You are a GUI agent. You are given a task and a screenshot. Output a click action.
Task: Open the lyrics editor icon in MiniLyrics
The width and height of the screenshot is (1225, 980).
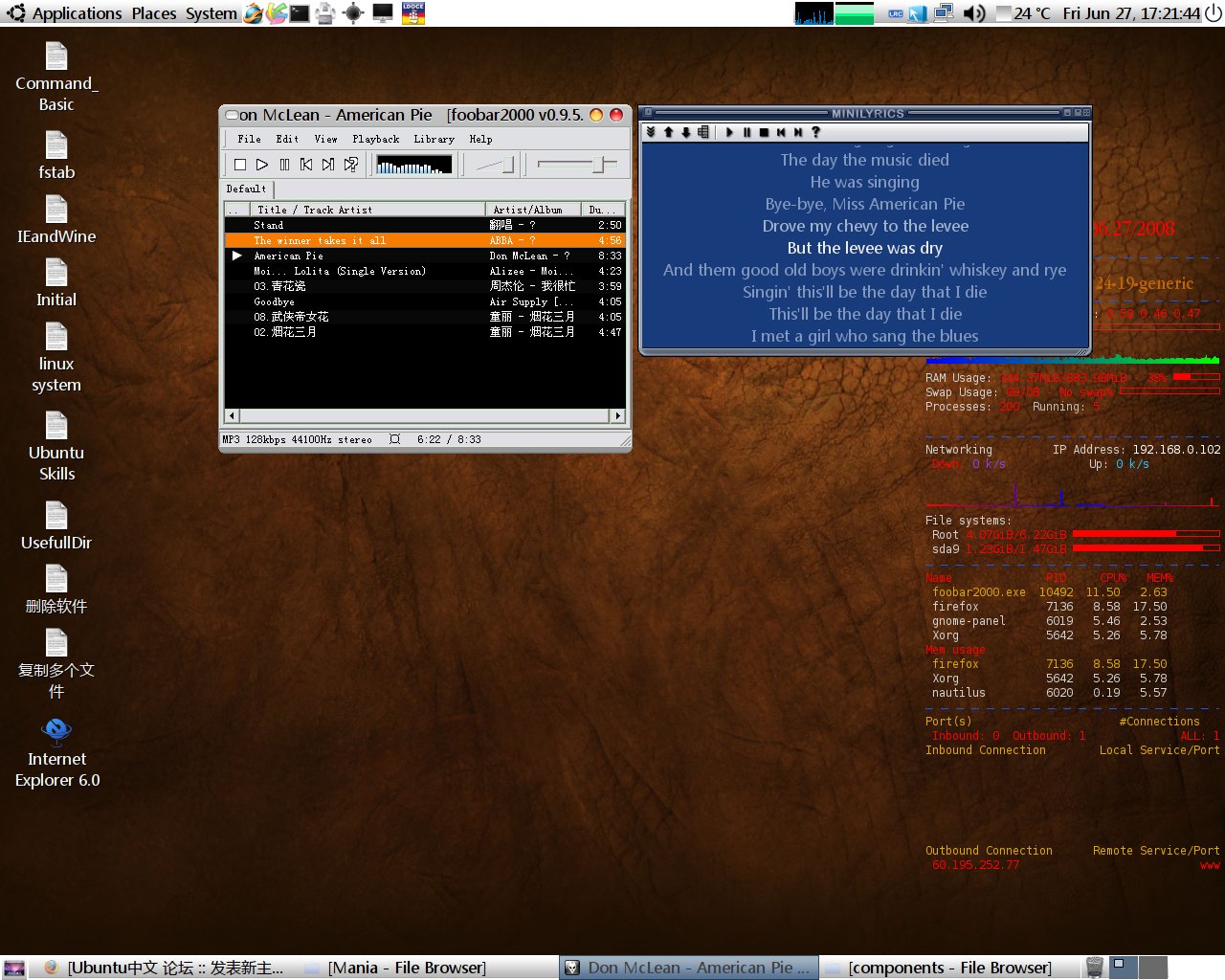tap(703, 132)
